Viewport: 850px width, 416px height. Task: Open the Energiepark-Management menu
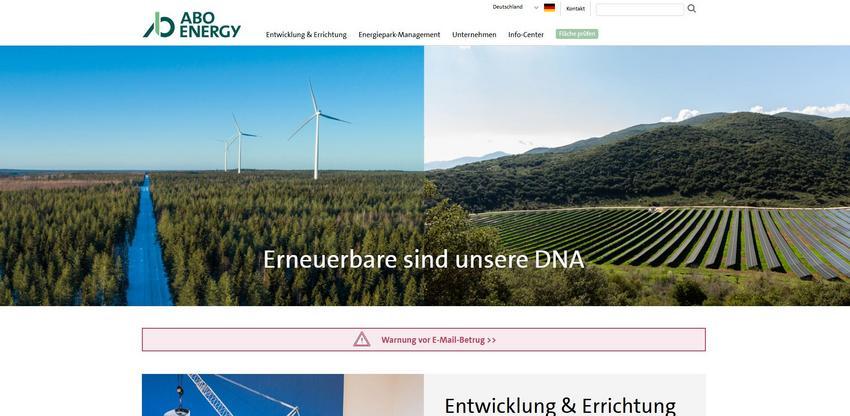[x=399, y=35]
